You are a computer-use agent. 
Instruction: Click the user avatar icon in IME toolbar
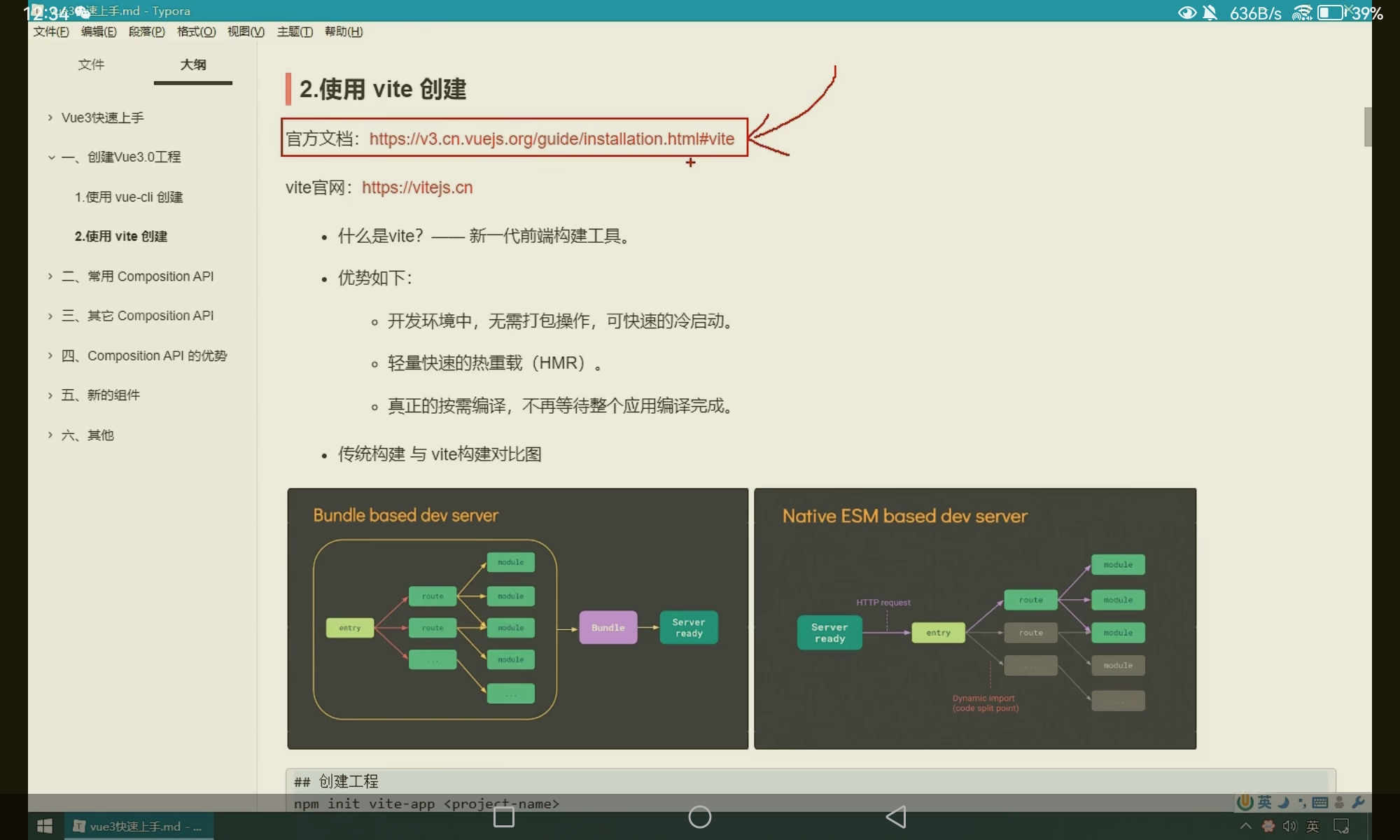(1339, 802)
